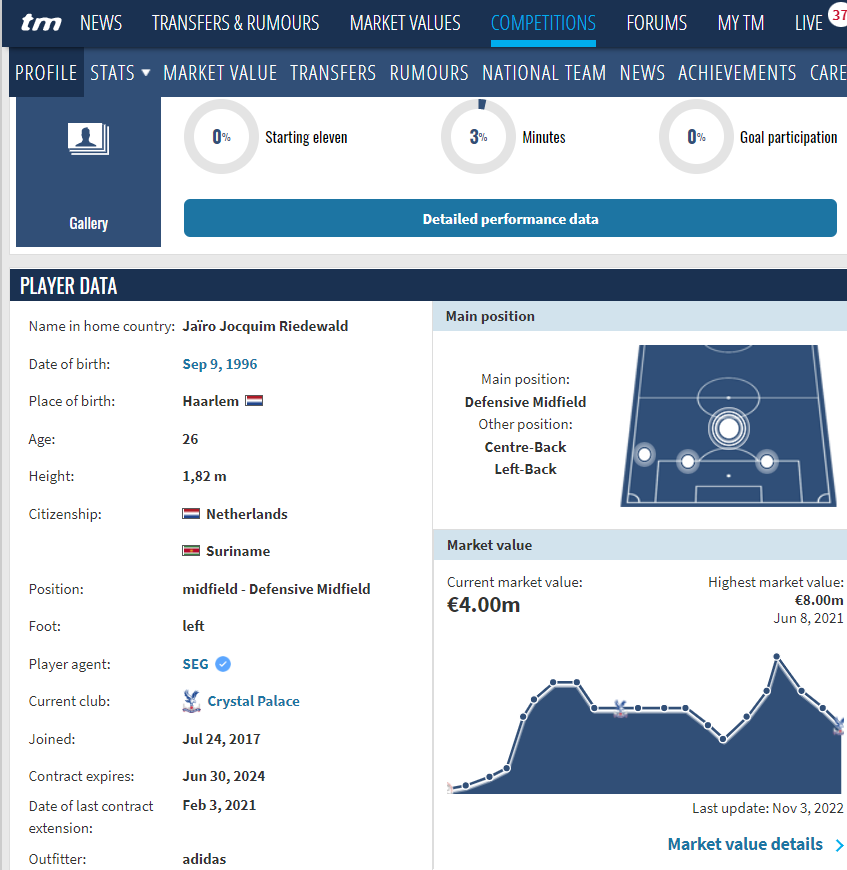Open the Competitions menu

543,23
